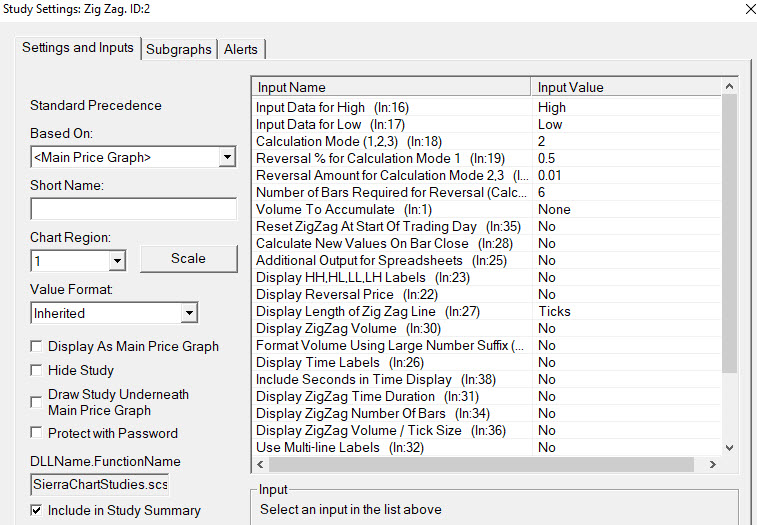Viewport: 757px width, 525px height.
Task: Open the Alerts tab
Action: [x=240, y=49]
